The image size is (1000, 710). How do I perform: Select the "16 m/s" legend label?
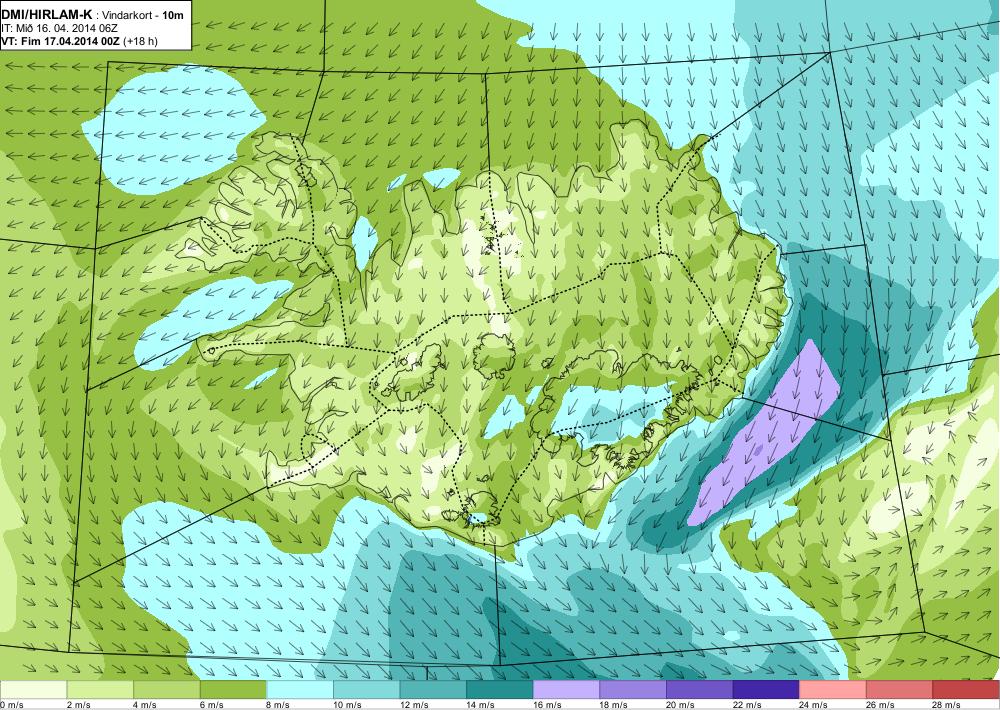(x=547, y=704)
